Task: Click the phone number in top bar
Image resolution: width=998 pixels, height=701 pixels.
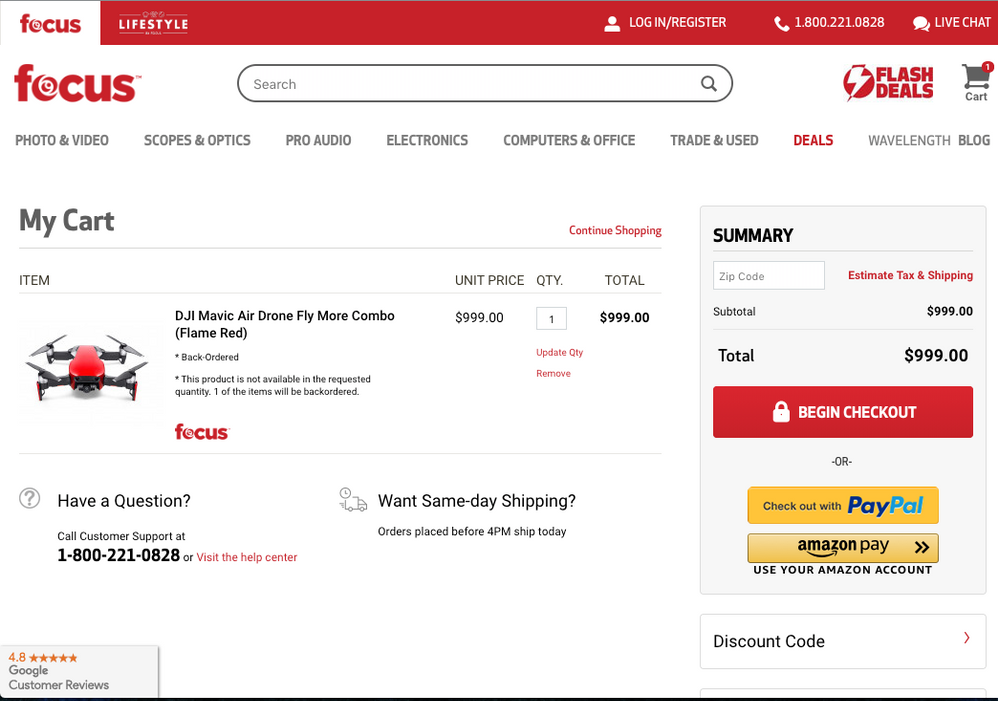Action: point(838,22)
